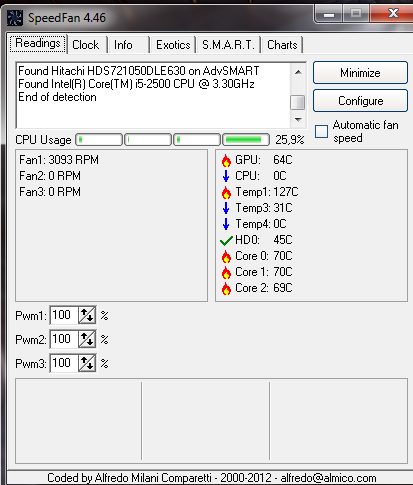Click the log scrollbar thumb

(298, 102)
